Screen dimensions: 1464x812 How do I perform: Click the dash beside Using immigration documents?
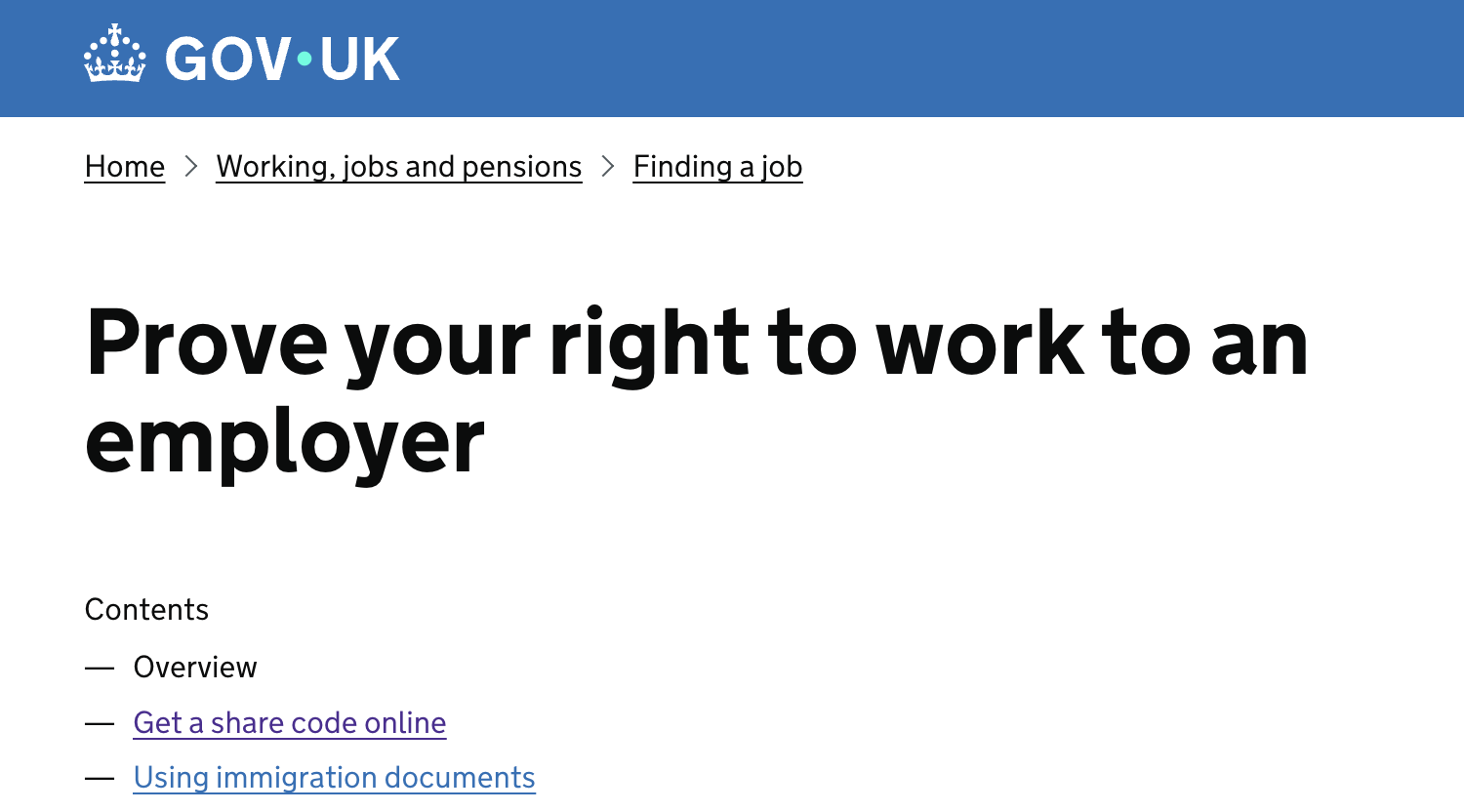coord(100,779)
